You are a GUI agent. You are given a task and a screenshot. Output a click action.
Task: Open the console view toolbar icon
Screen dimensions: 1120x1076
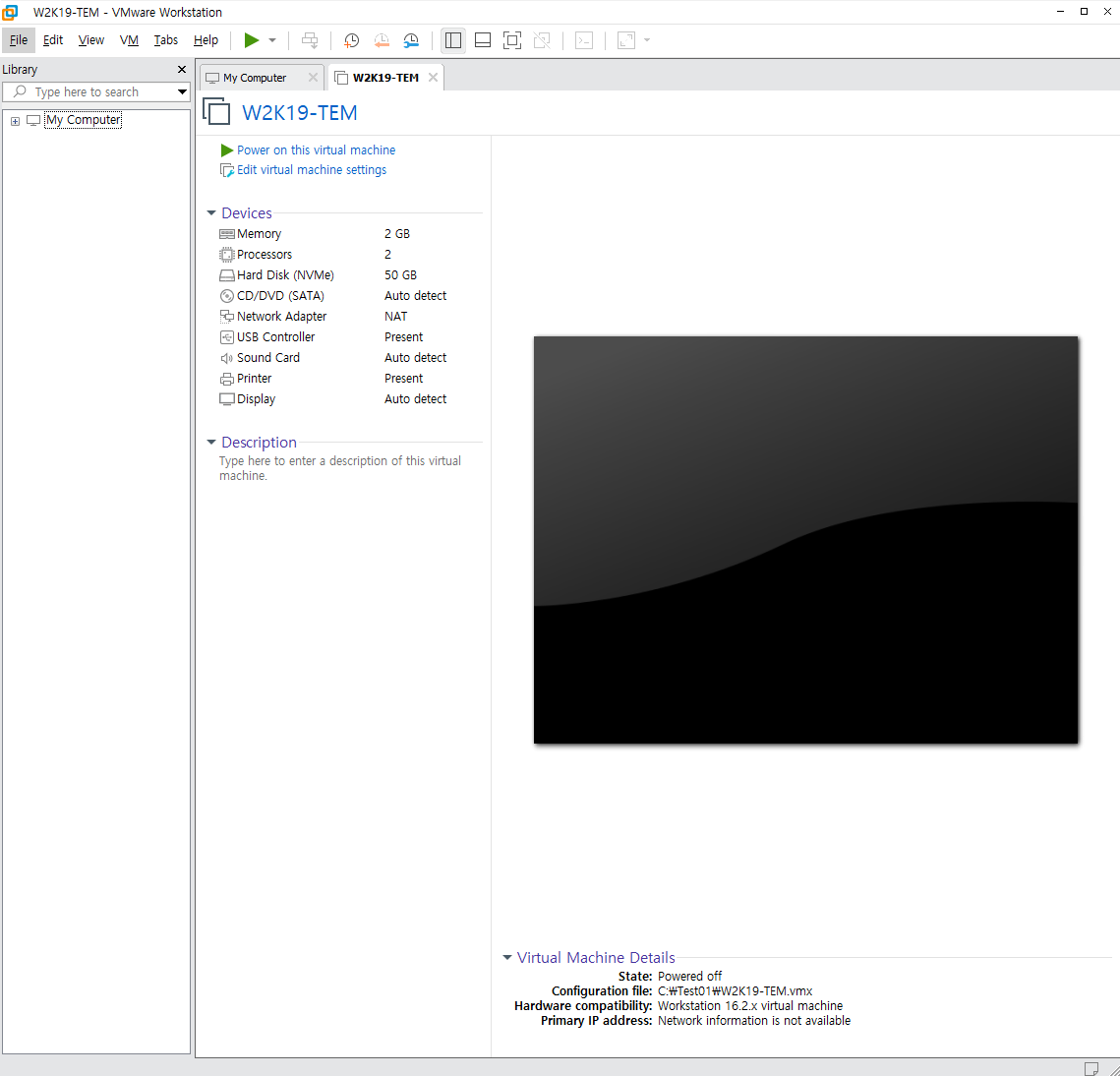(584, 40)
